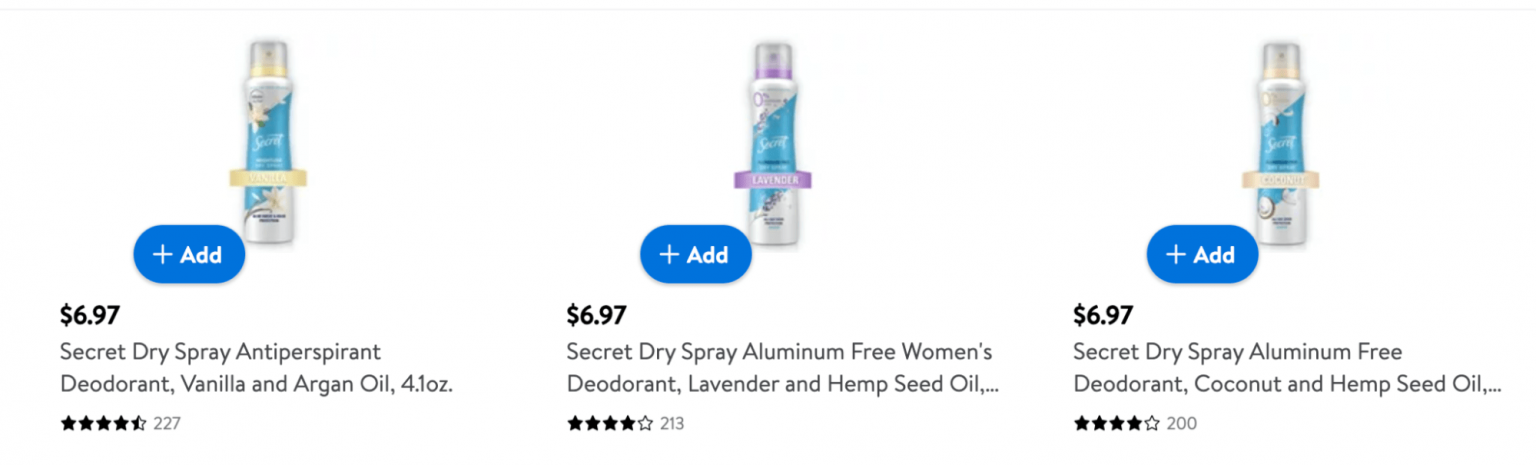Viewport: 1536px width, 465px height.
Task: Open Aluminum Free Deodorant Coconut title link
Action: click(1287, 367)
